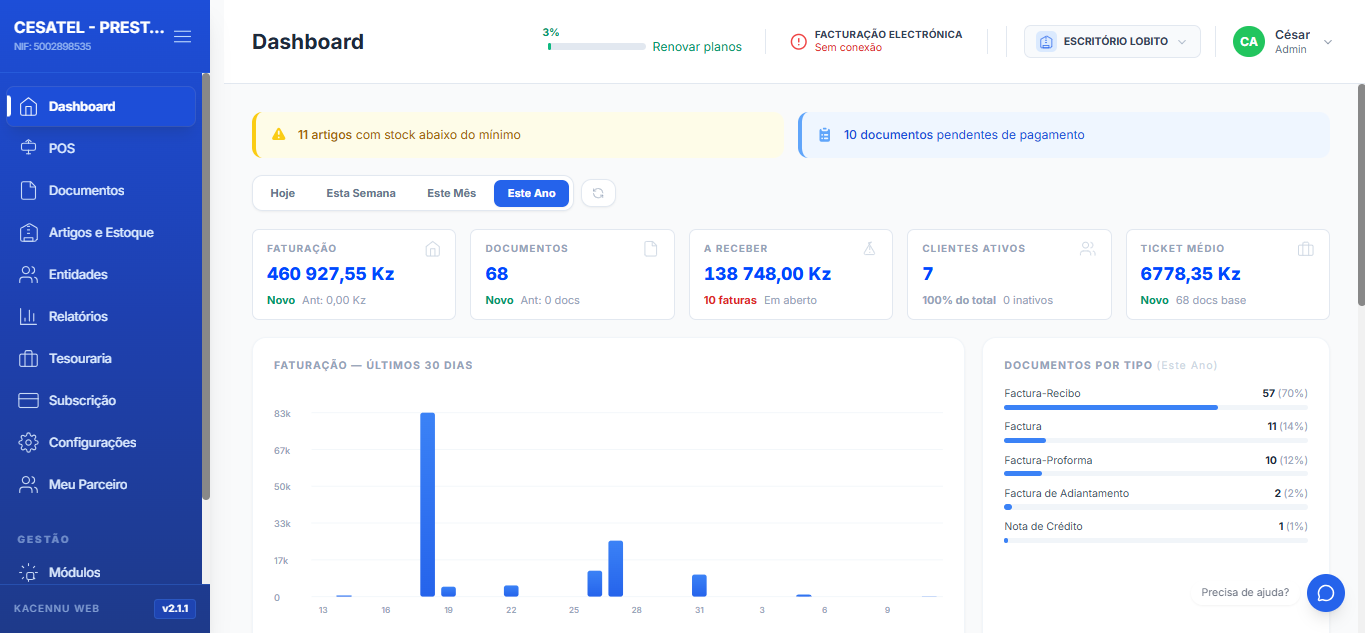Click the home icon on Faturação card
Viewport: 1365px width, 633px height.
[433, 249]
